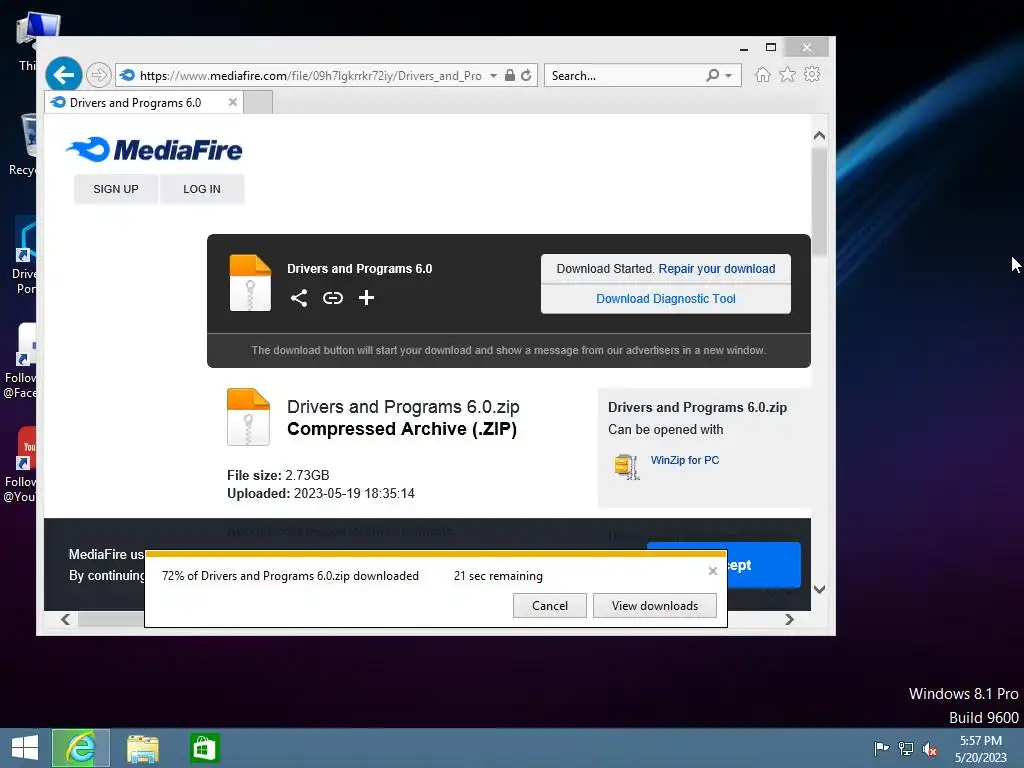
Task: Expand the search provider dropdown arrow
Action: [728, 76]
